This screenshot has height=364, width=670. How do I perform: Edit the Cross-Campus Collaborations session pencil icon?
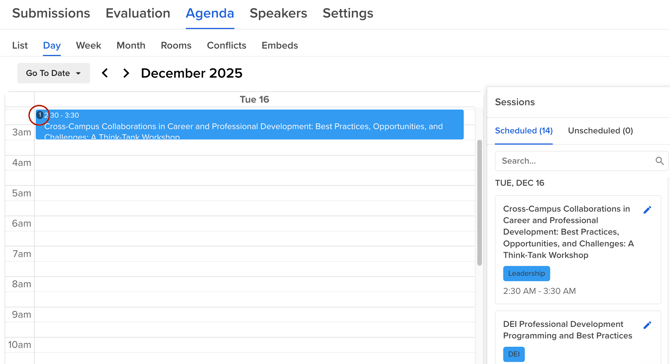pyautogui.click(x=647, y=210)
